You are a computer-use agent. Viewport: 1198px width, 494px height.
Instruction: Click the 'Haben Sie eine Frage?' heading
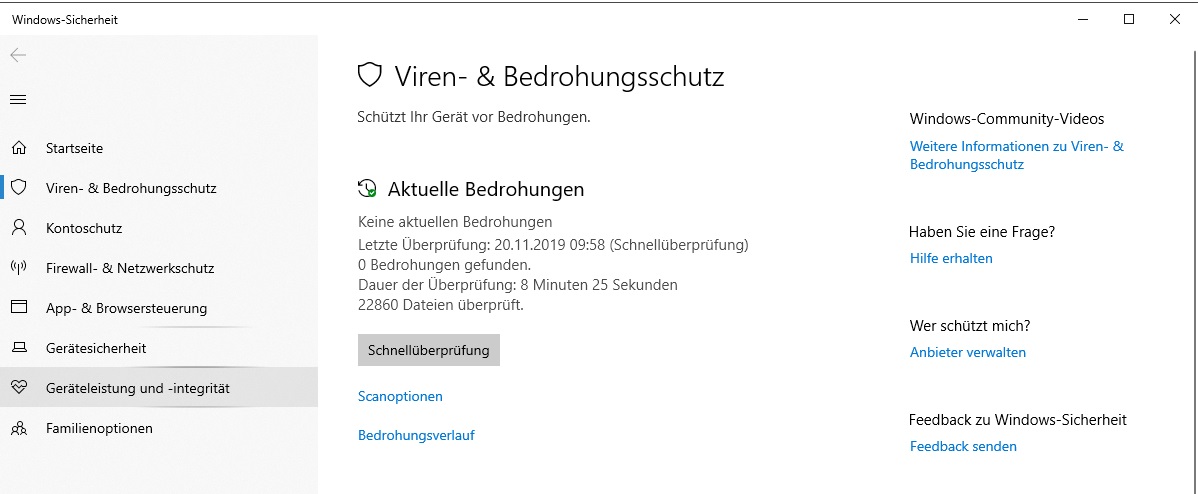982,231
